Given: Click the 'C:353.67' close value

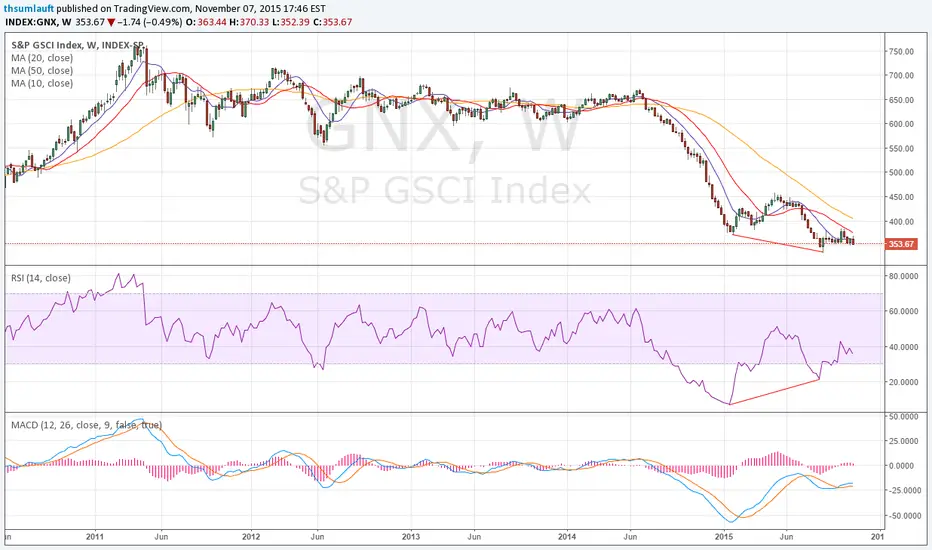Looking at the screenshot, I should [x=332, y=22].
